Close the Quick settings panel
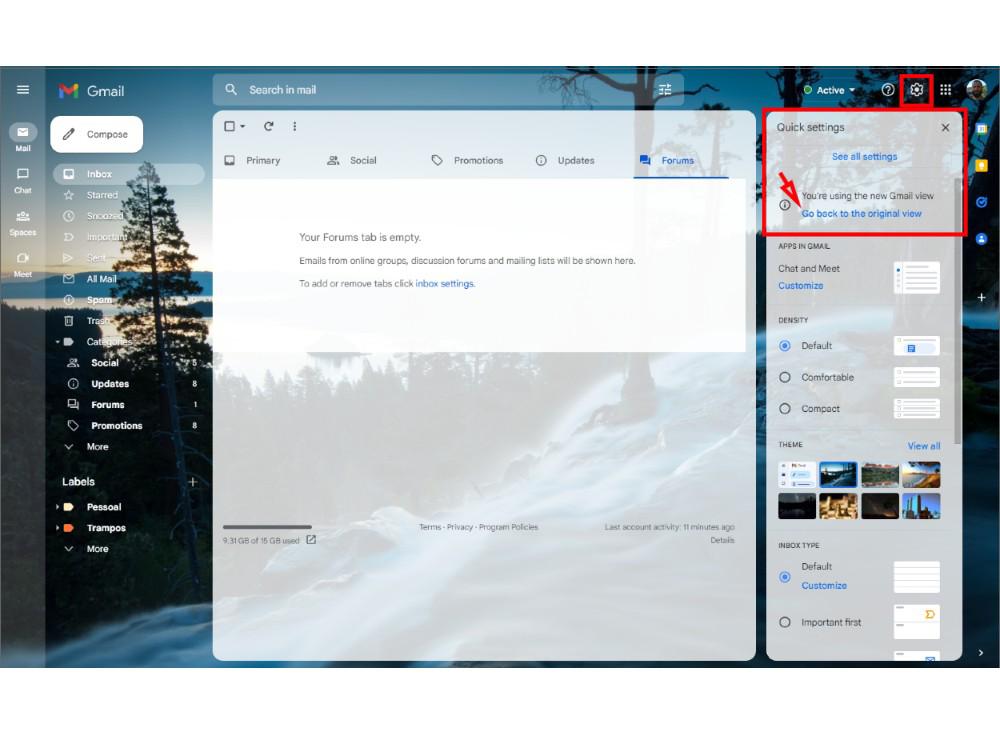This screenshot has width=1000, height=734. (x=945, y=128)
